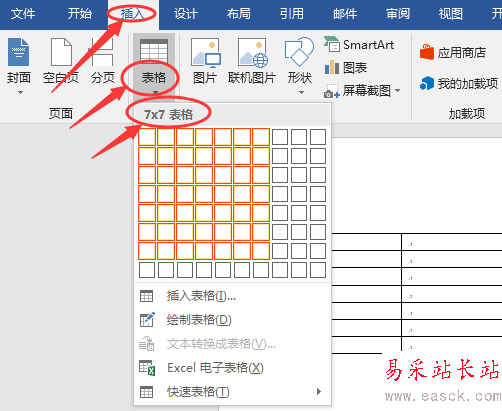Expand the Cover Page dropdown arrow
This screenshot has width=502, height=411.
pos(20,92)
